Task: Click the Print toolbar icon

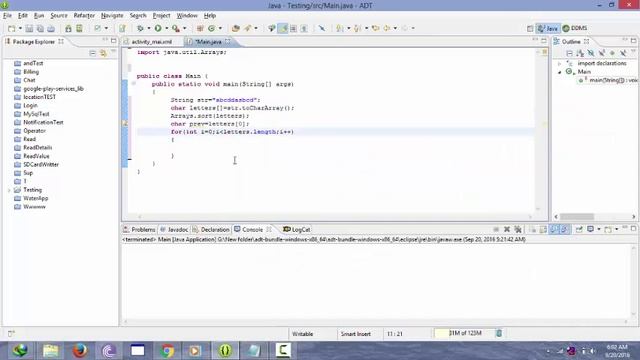Action: pyautogui.click(x=51, y=28)
